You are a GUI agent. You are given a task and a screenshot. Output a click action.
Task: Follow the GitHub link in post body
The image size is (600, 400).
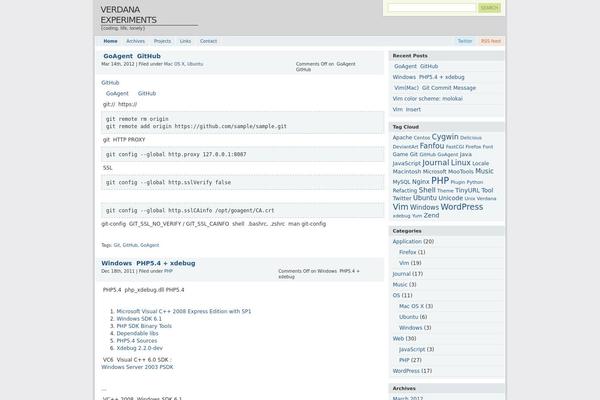110,83
